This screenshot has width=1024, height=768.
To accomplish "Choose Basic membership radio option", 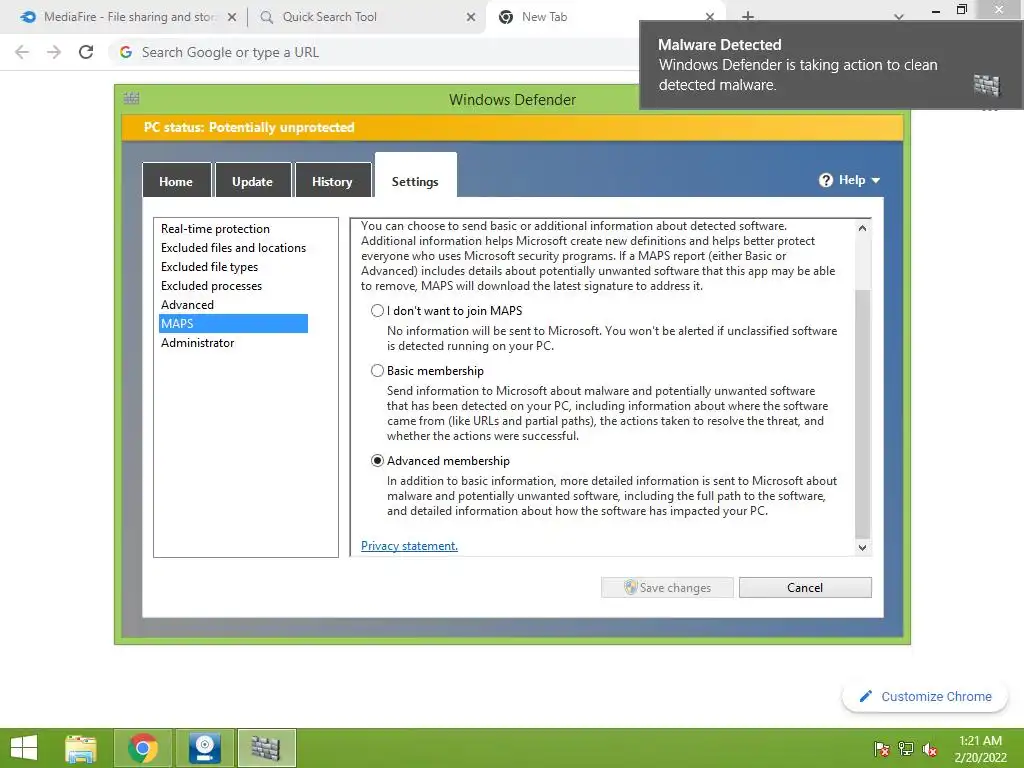I will click(377, 371).
